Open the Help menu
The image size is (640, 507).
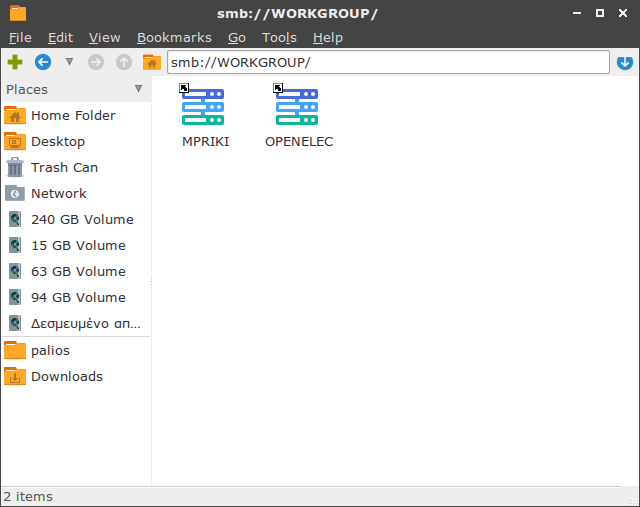click(x=328, y=38)
